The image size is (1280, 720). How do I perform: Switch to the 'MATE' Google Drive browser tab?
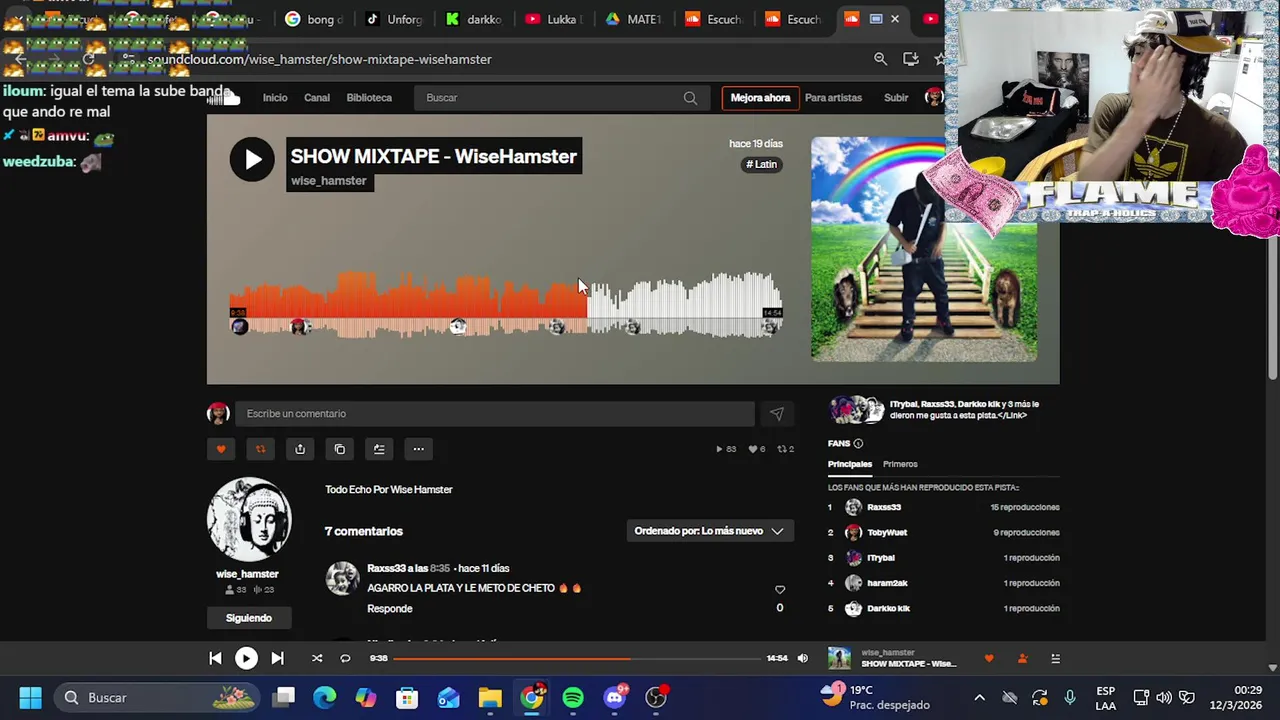click(633, 19)
